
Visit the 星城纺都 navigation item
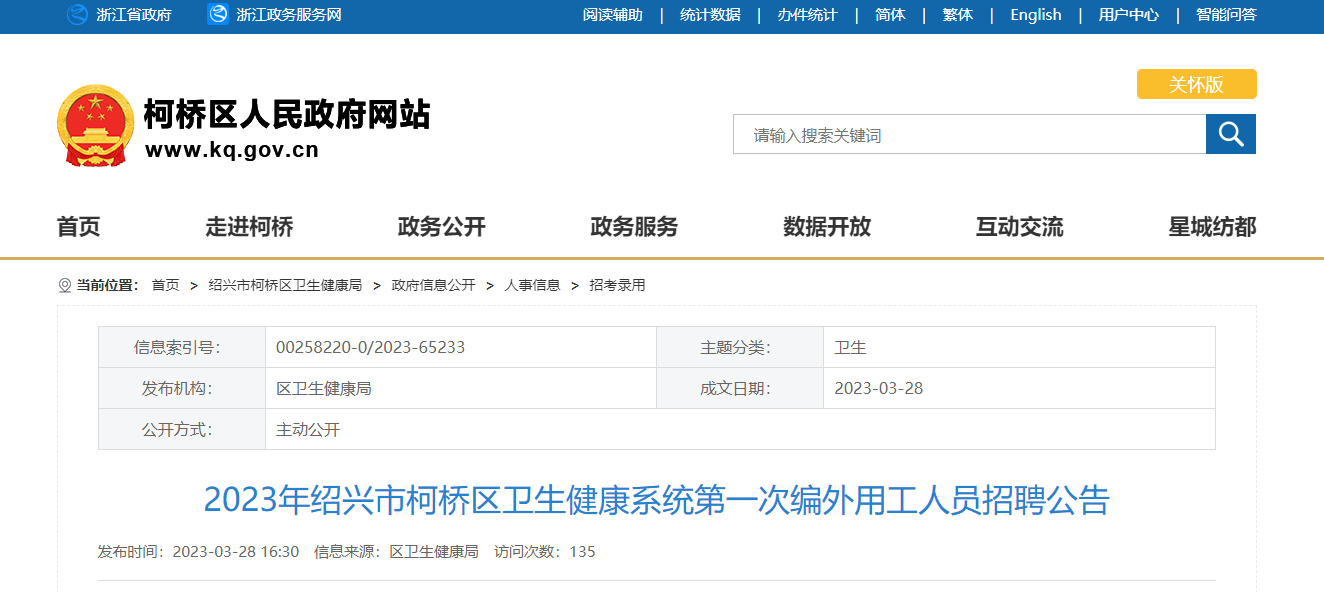(1212, 227)
